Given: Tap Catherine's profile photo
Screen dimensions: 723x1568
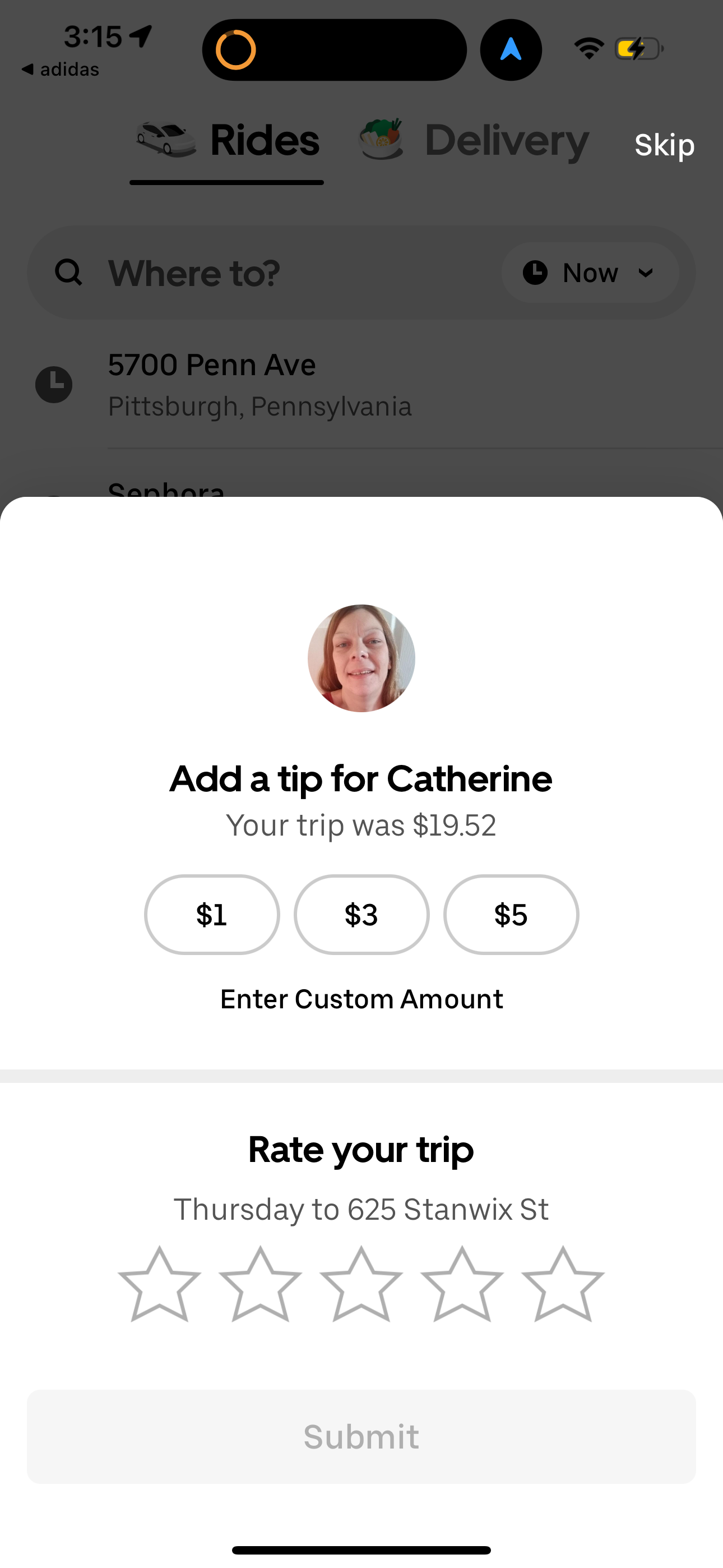Looking at the screenshot, I should point(361,658).
